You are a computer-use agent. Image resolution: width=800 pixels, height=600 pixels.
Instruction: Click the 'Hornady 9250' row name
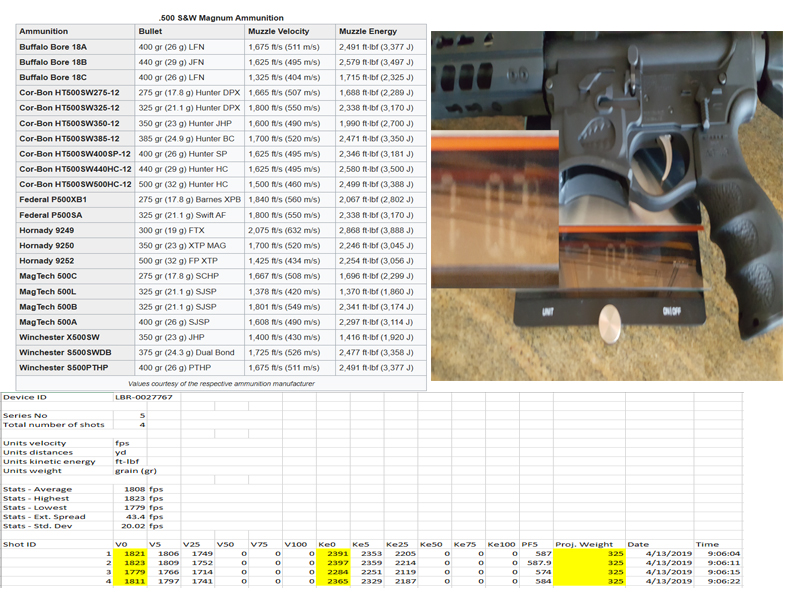pos(75,245)
